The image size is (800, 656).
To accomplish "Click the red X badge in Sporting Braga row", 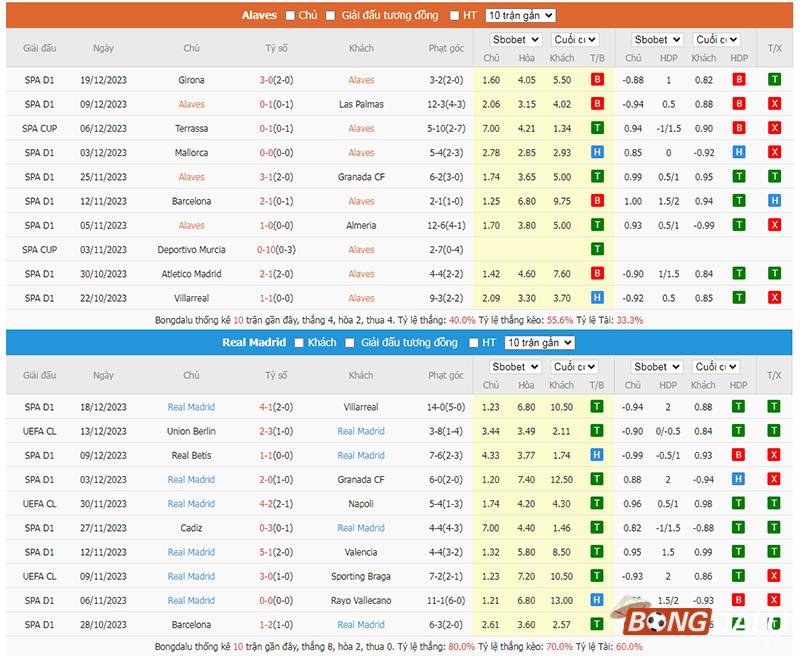I will (774, 576).
